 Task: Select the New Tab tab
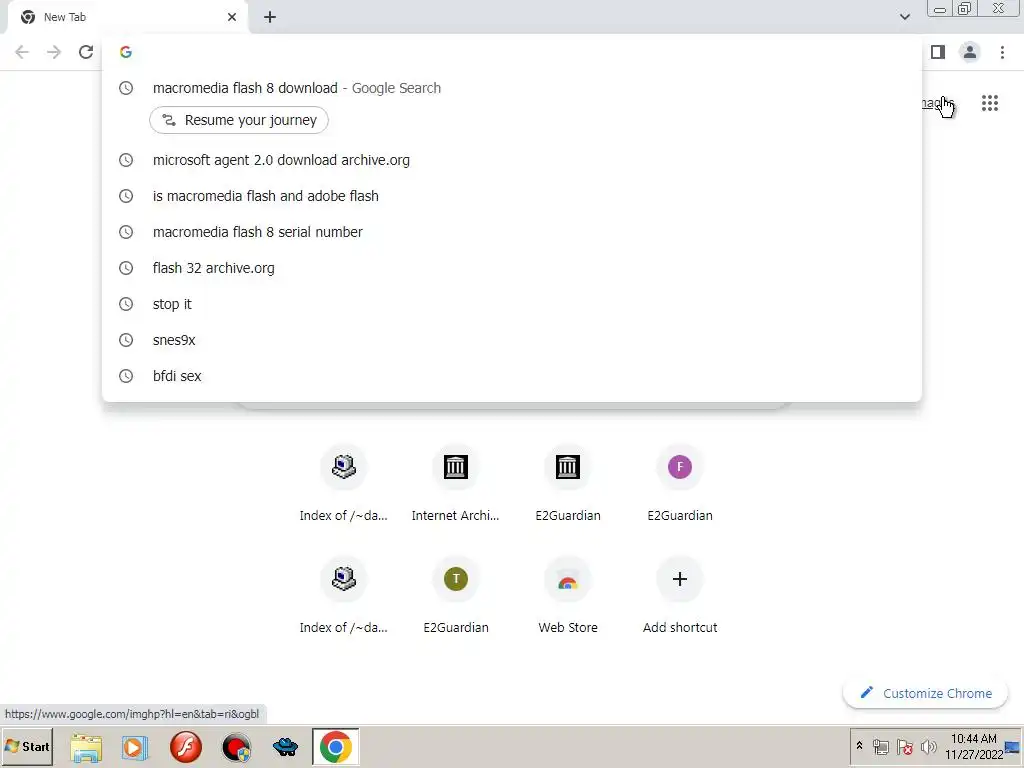pyautogui.click(x=127, y=17)
